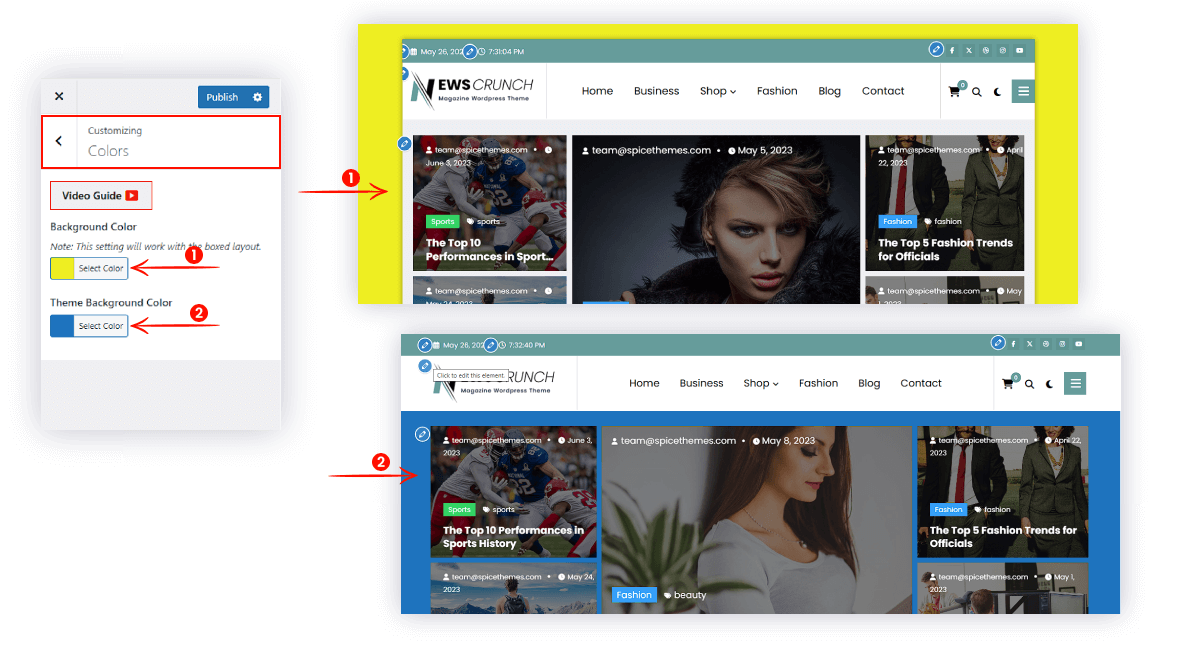Open Select Color for Background Color
This screenshot has width=1193, height=645.
[100, 268]
